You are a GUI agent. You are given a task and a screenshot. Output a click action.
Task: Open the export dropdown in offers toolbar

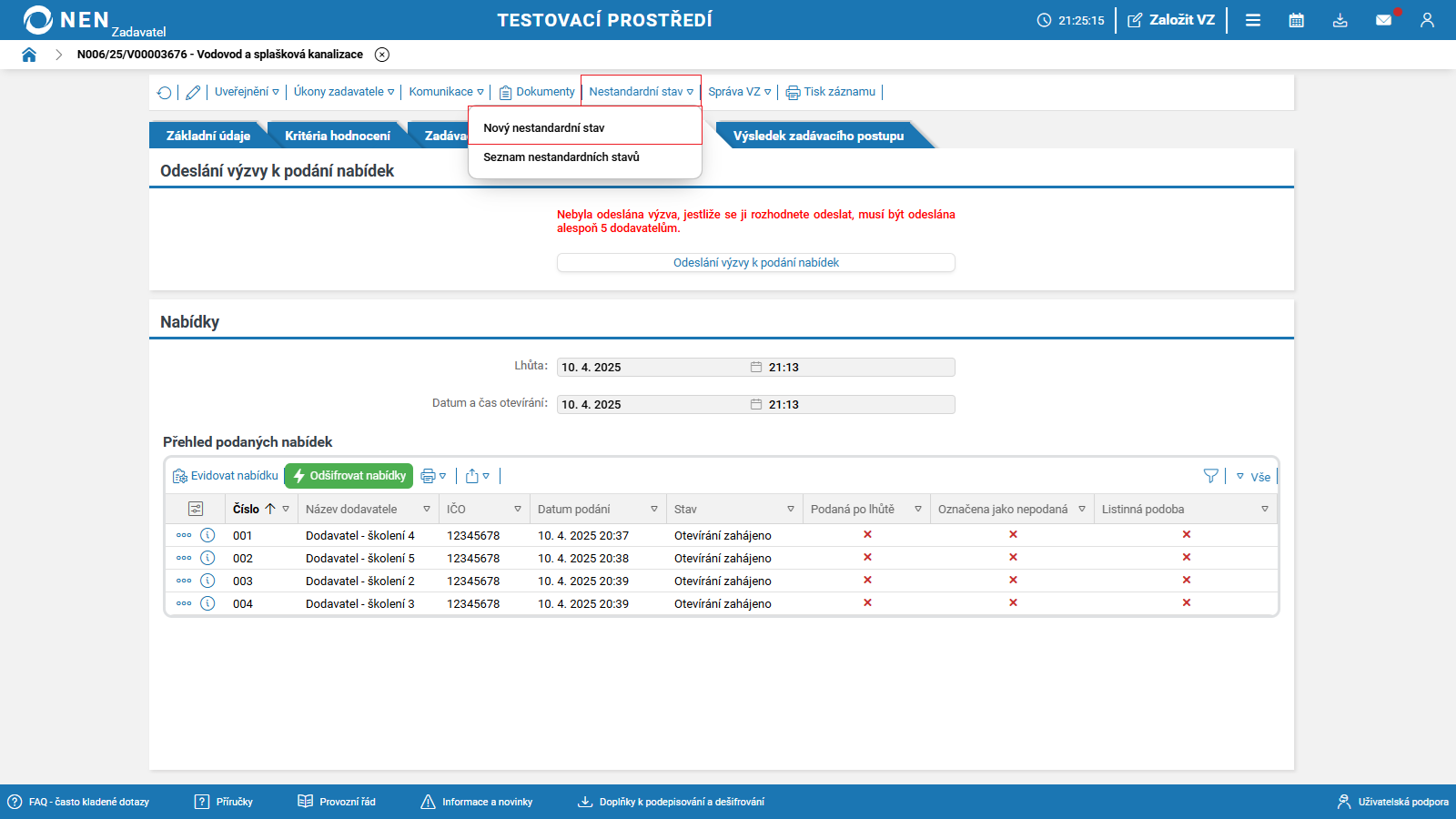tap(478, 476)
